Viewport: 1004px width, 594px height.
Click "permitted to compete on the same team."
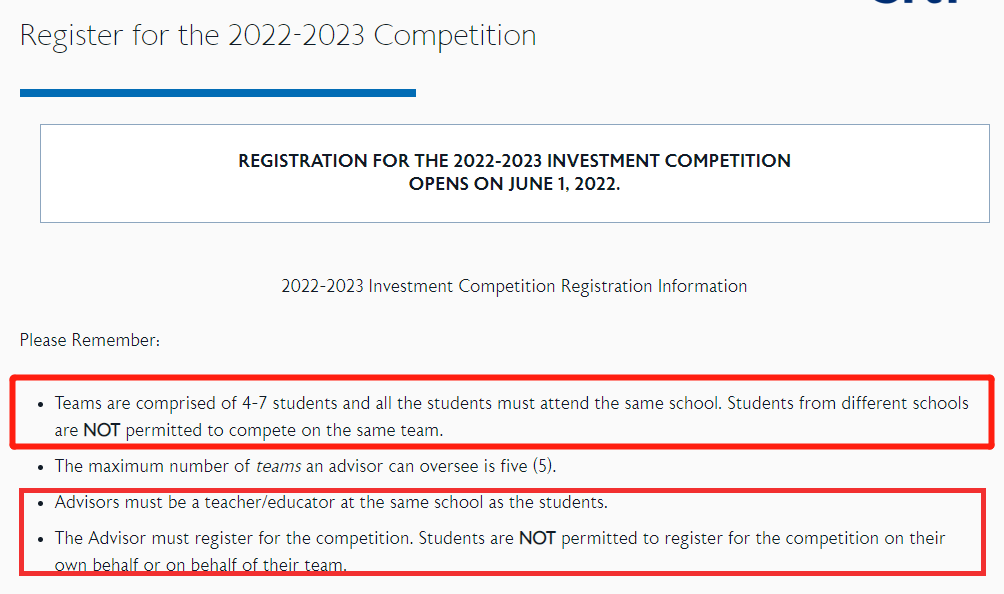(284, 430)
